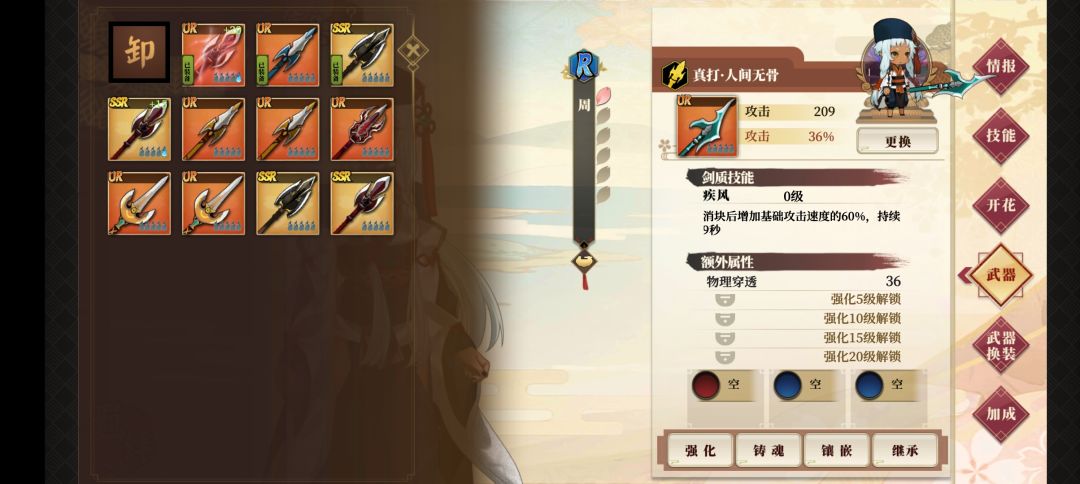Select the black SSR axe in the top row
Viewport: 1080px width, 484px height.
362,55
